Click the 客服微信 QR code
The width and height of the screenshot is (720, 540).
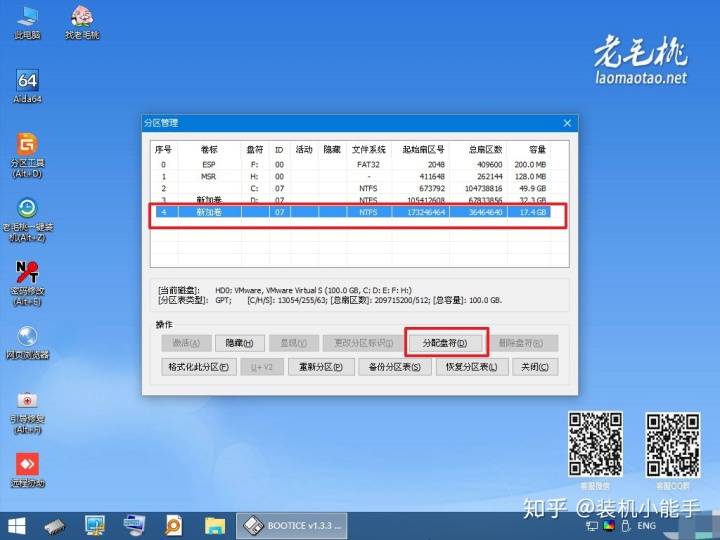pyautogui.click(x=595, y=444)
